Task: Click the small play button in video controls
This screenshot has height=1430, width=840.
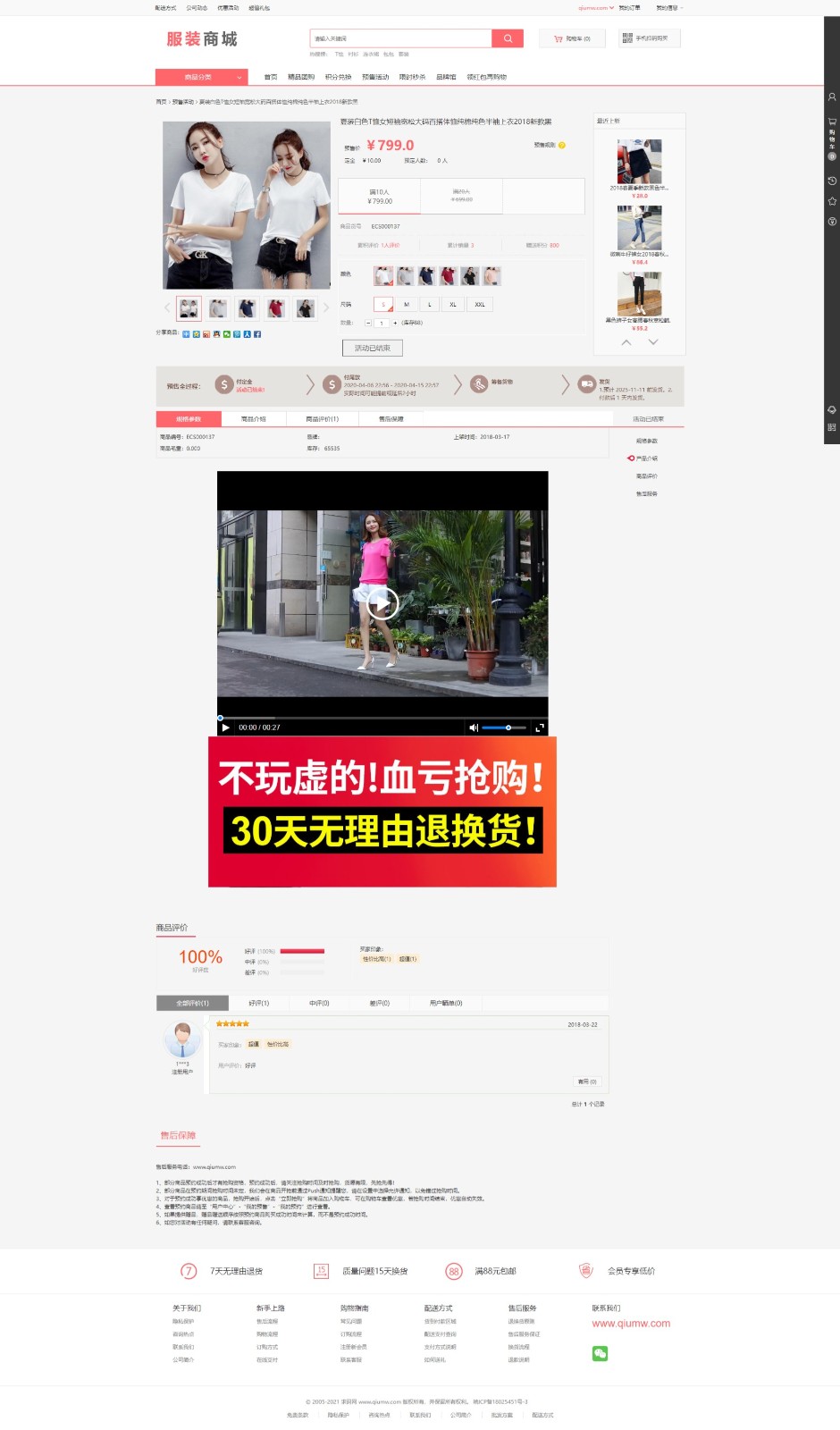Action: 226,728
